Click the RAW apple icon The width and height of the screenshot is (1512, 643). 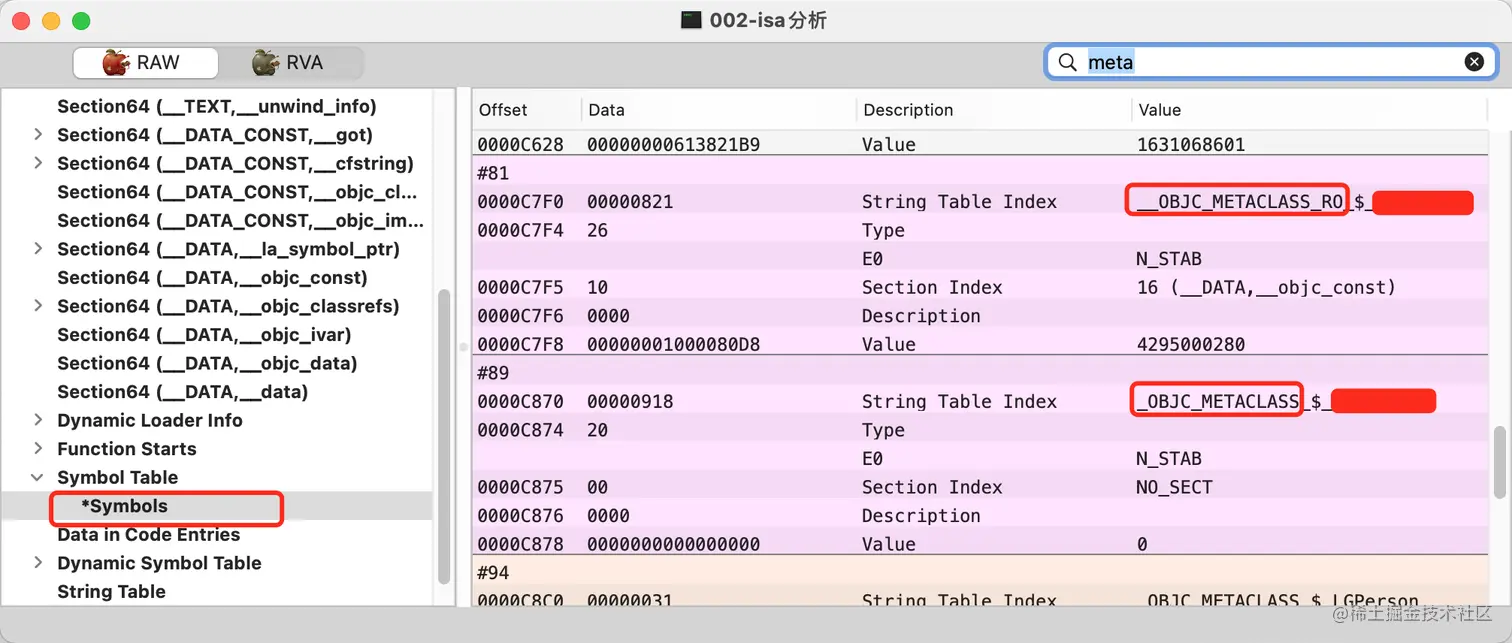point(116,63)
